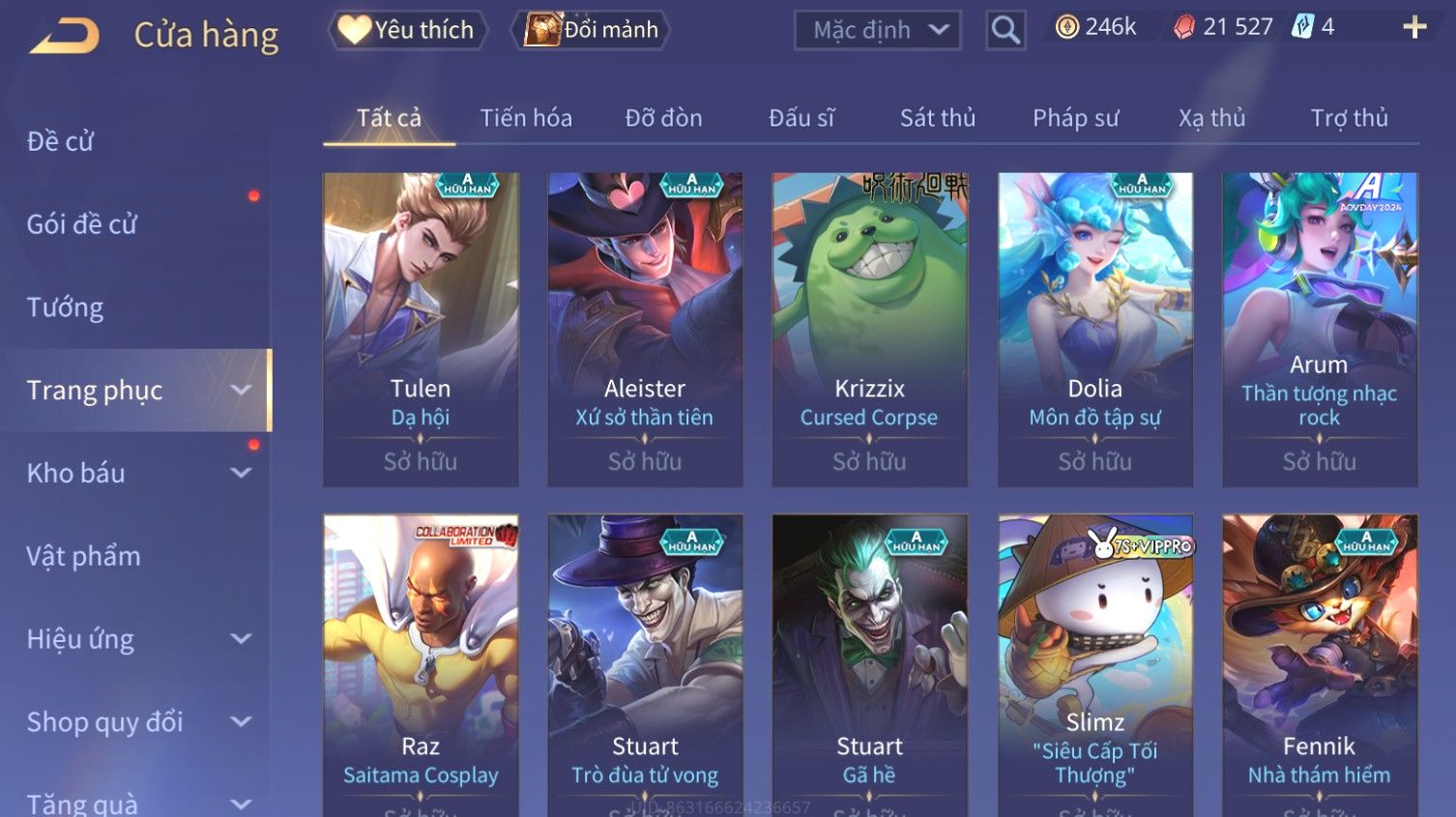Click the red ruby currency icon
The image size is (1456, 817).
[x=1184, y=27]
